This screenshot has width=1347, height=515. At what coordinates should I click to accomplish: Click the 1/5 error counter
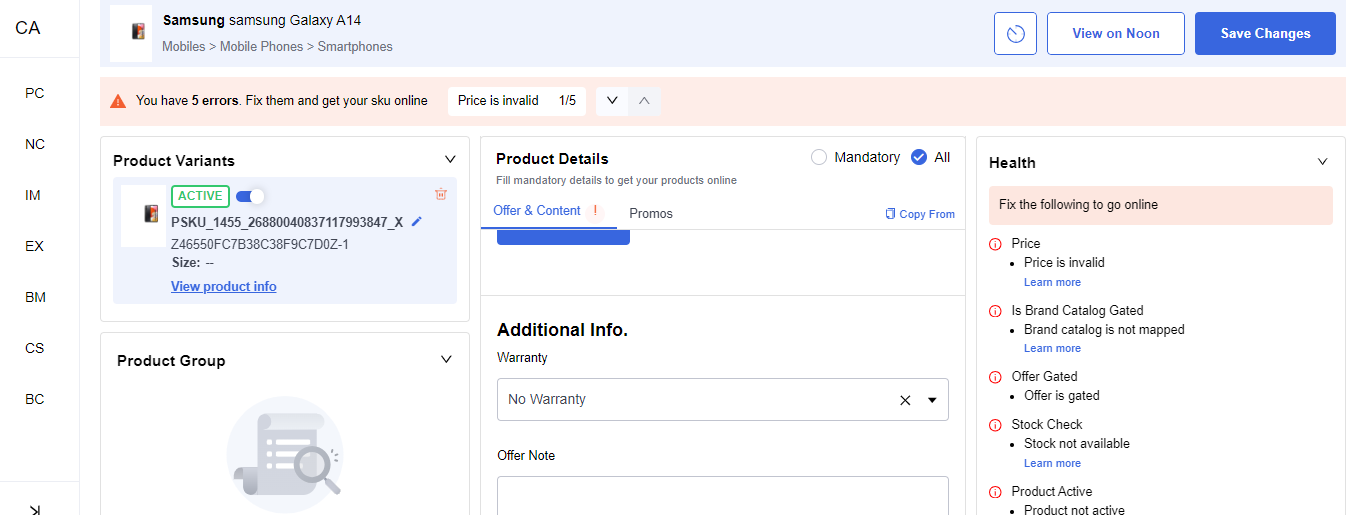click(x=567, y=101)
